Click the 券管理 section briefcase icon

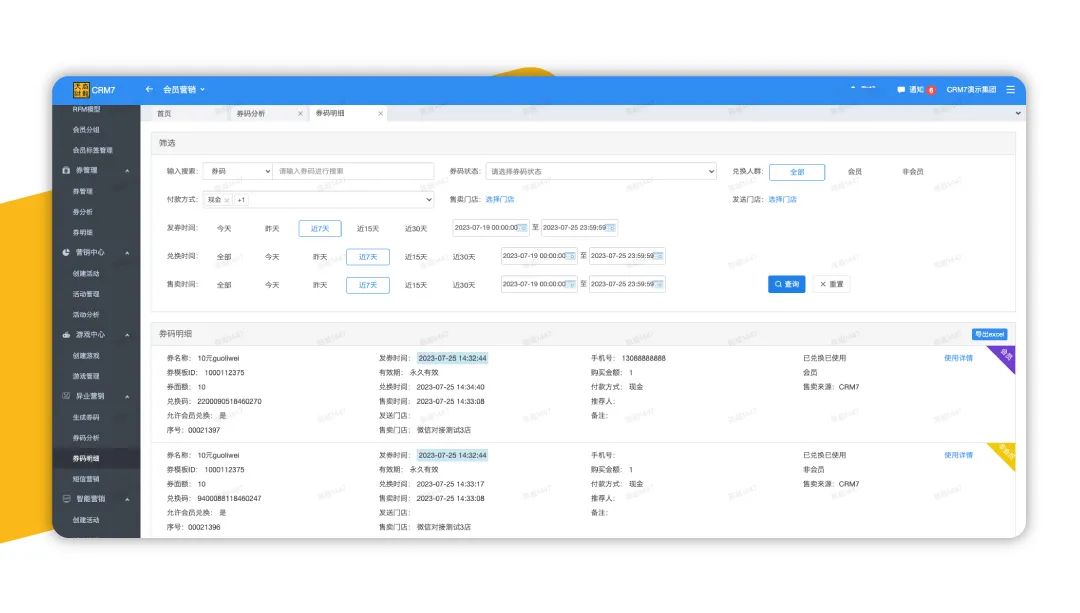click(66, 170)
